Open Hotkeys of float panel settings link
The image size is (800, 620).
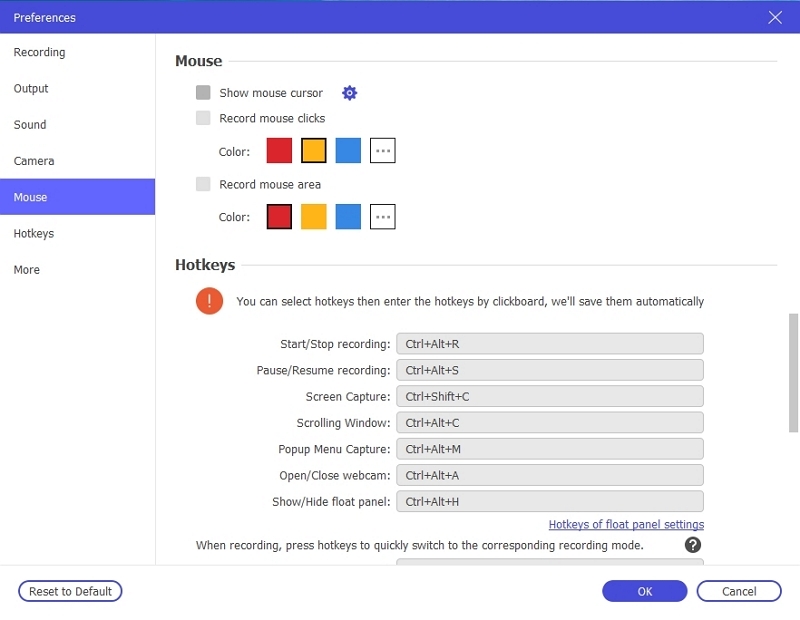point(626,524)
